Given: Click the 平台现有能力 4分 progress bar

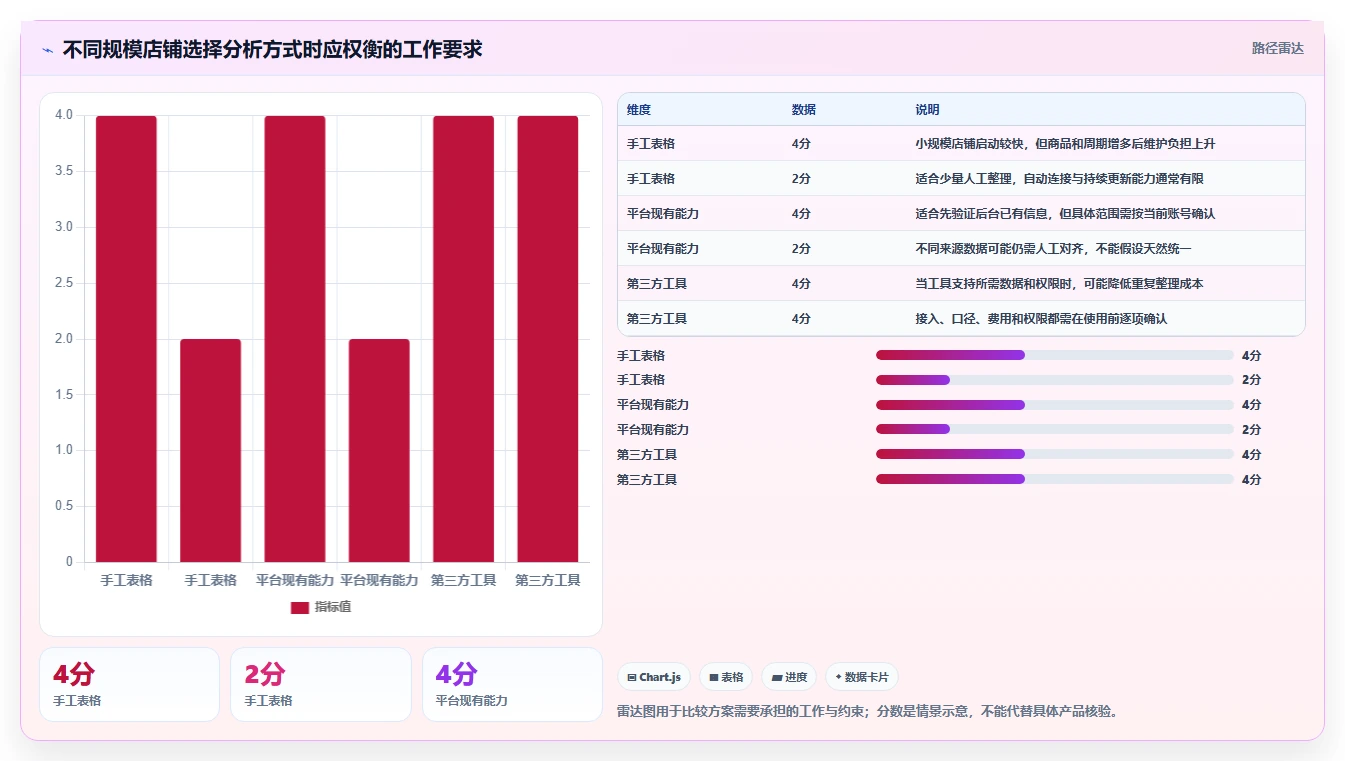Looking at the screenshot, I should click(1054, 405).
